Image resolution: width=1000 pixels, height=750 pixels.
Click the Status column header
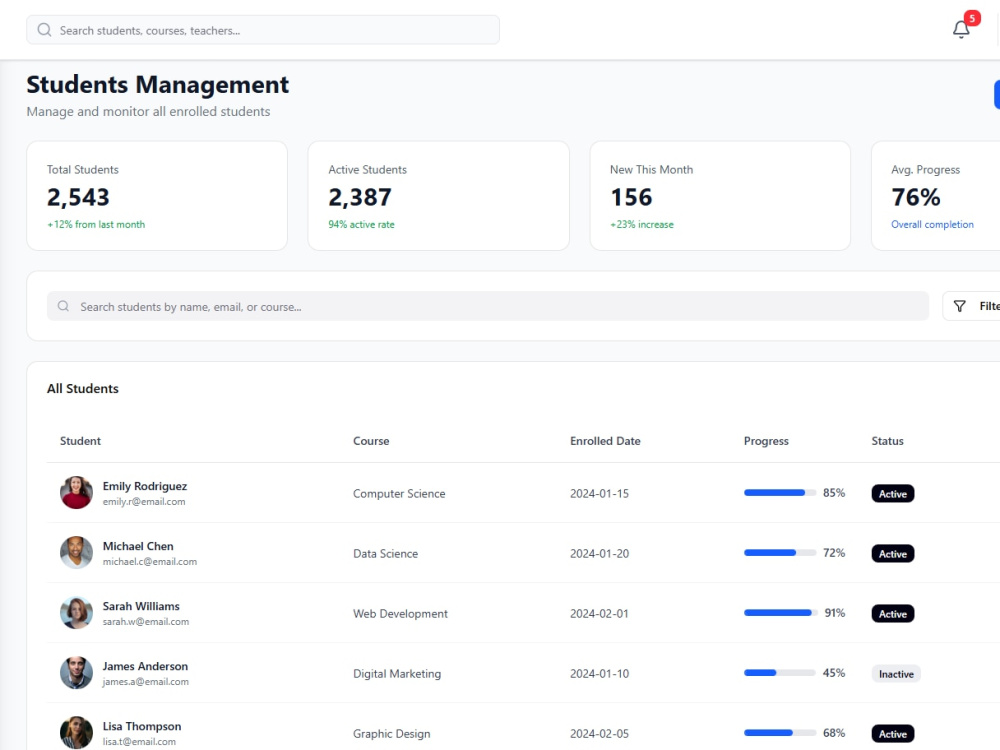click(888, 441)
